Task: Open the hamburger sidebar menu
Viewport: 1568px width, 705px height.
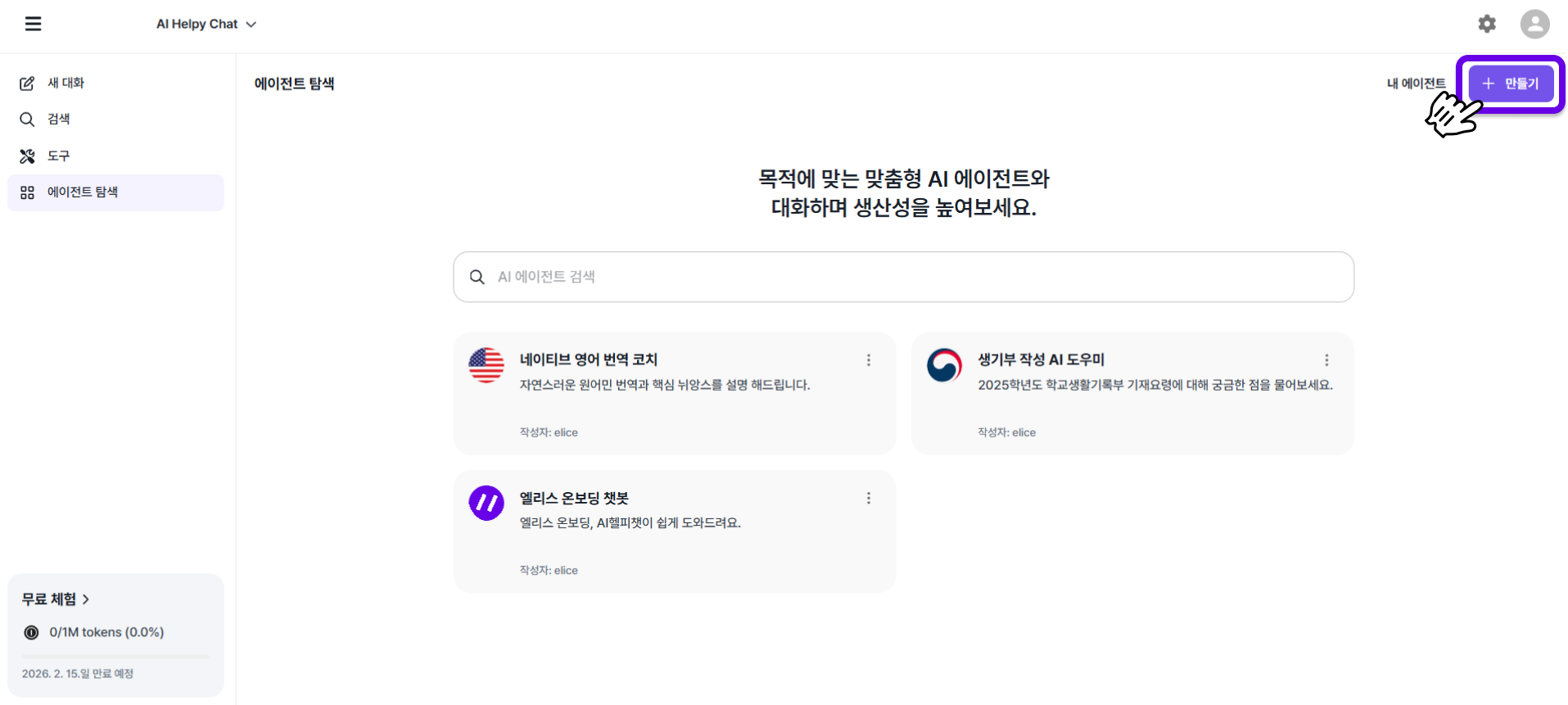Action: pos(33,24)
